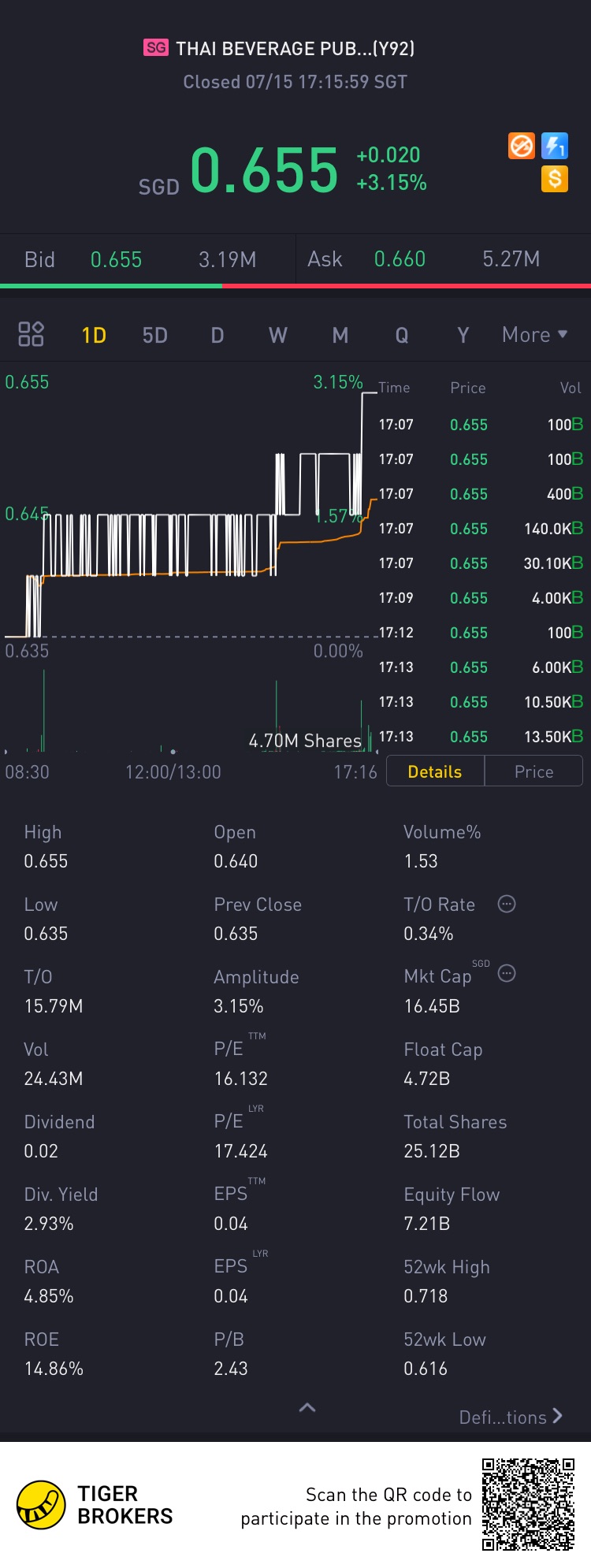The image size is (591, 1568).
Task: Open the Definitions link with chevron
Action: pos(511,1417)
